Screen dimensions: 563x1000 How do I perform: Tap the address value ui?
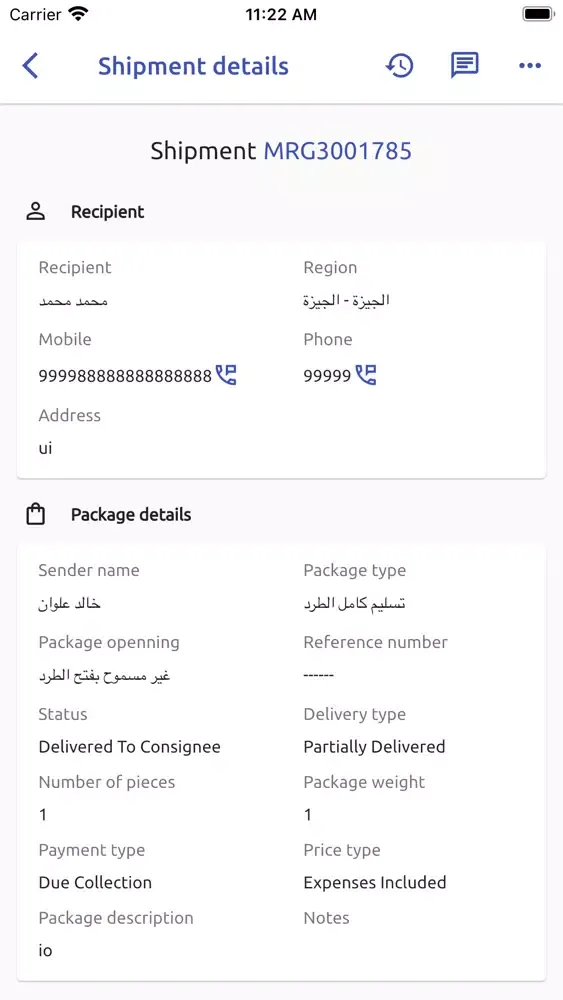point(45,448)
